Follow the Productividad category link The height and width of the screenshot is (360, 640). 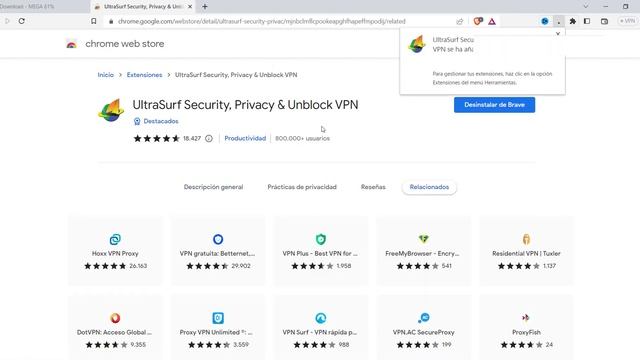(x=245, y=138)
